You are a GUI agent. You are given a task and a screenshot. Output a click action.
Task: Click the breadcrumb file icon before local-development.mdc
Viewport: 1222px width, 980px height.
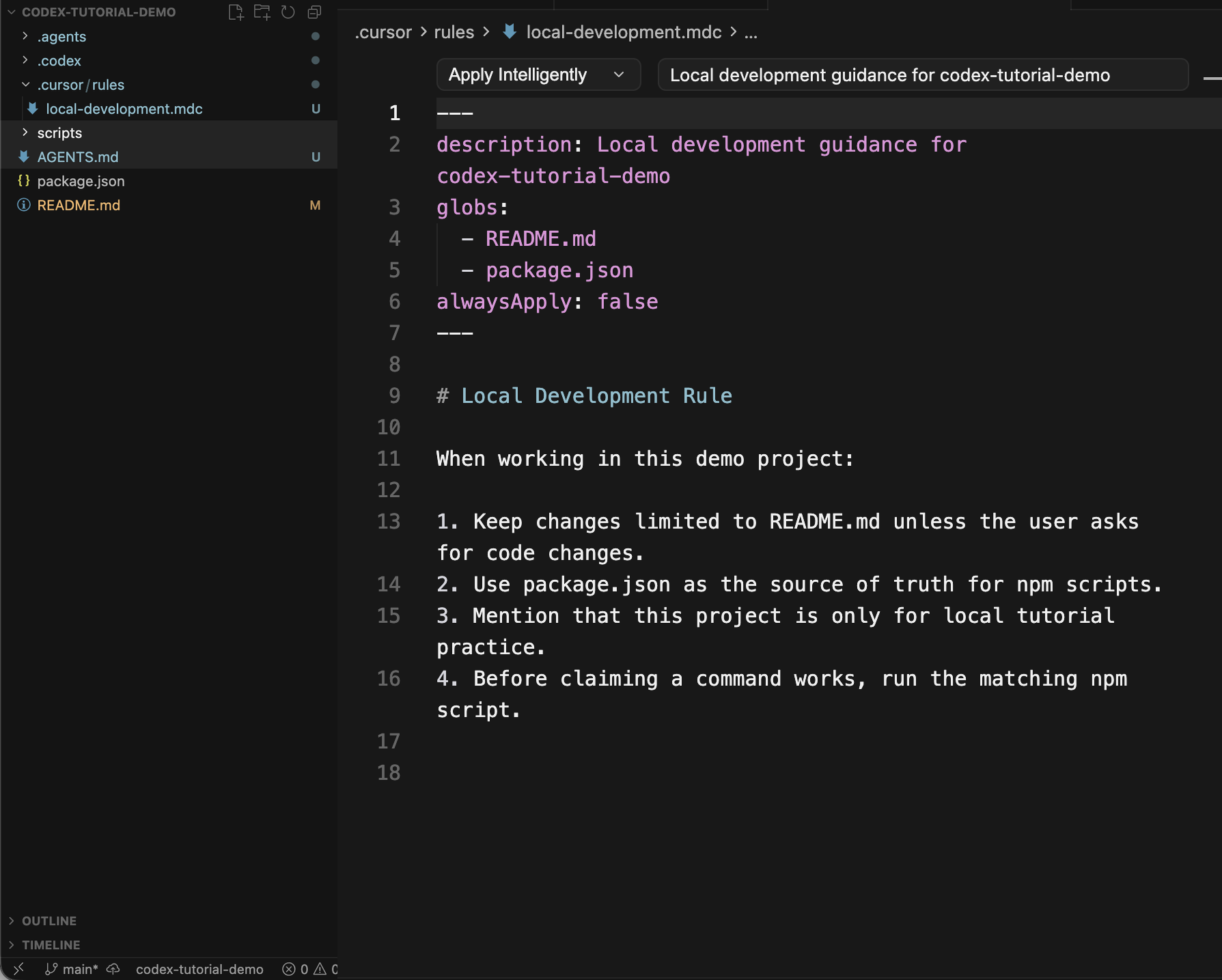point(510,31)
